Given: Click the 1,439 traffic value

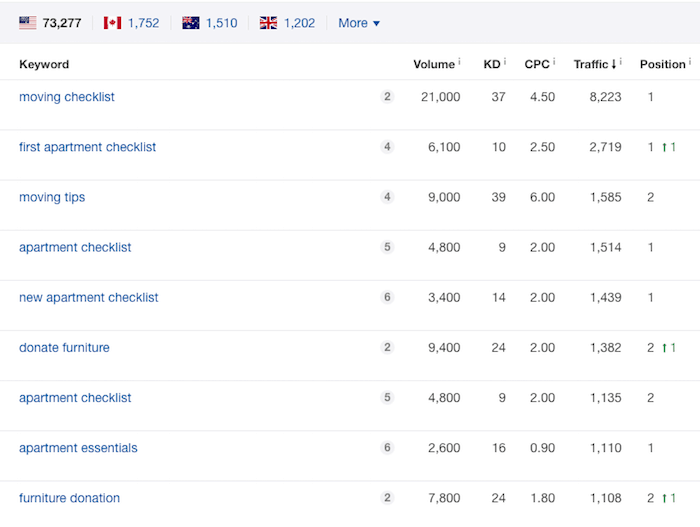Looking at the screenshot, I should click(x=606, y=297).
